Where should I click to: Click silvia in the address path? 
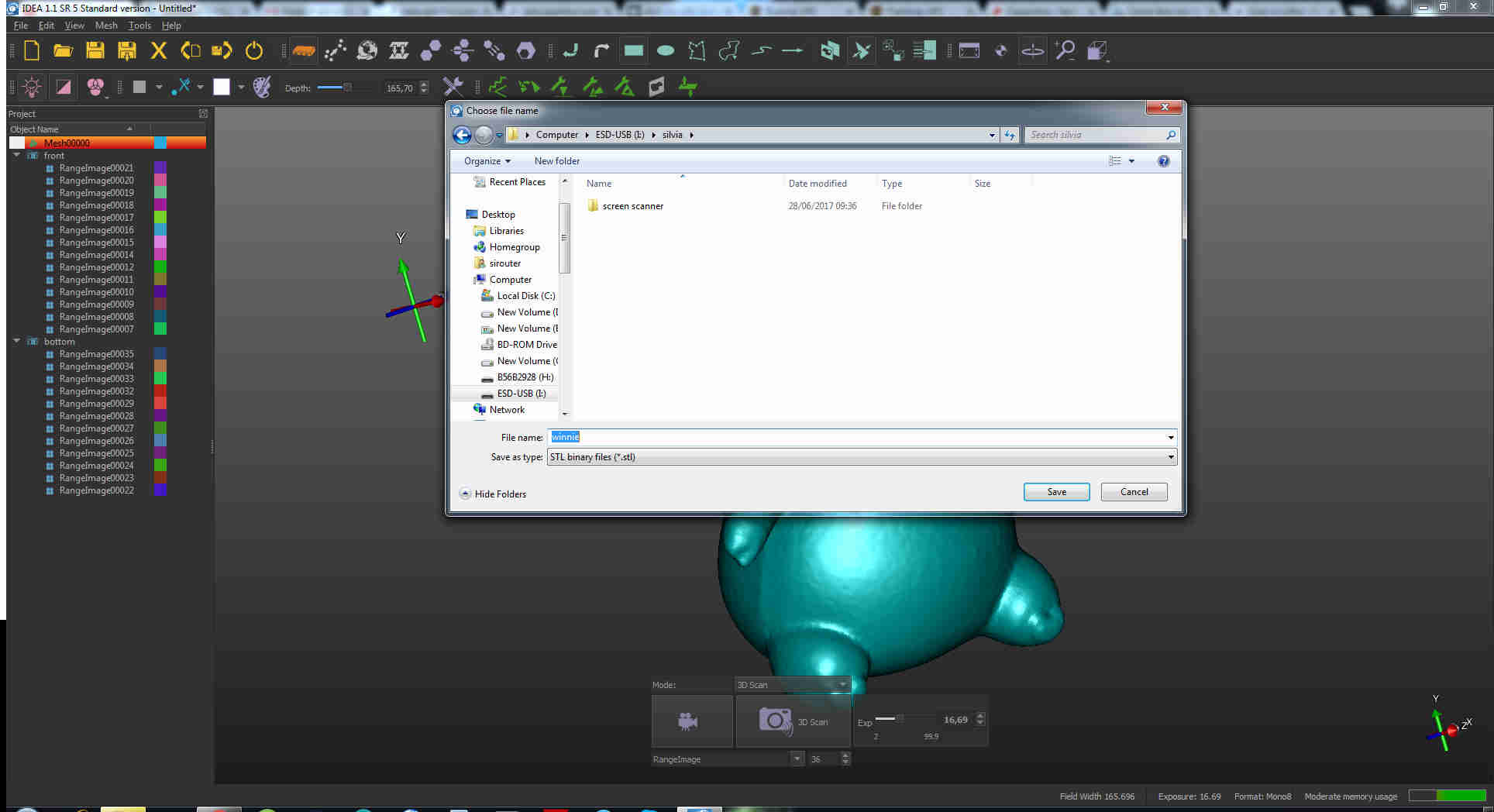point(672,135)
